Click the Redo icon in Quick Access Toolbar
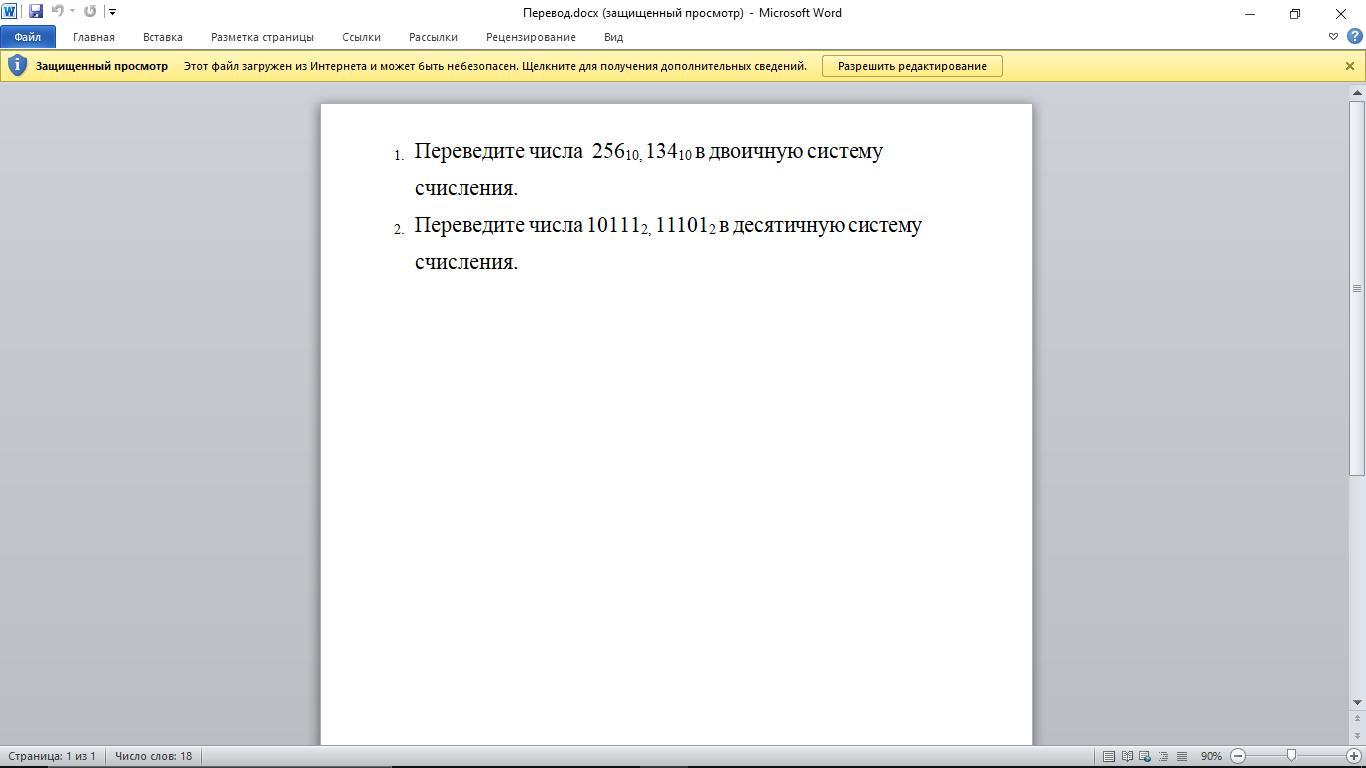 (x=90, y=12)
